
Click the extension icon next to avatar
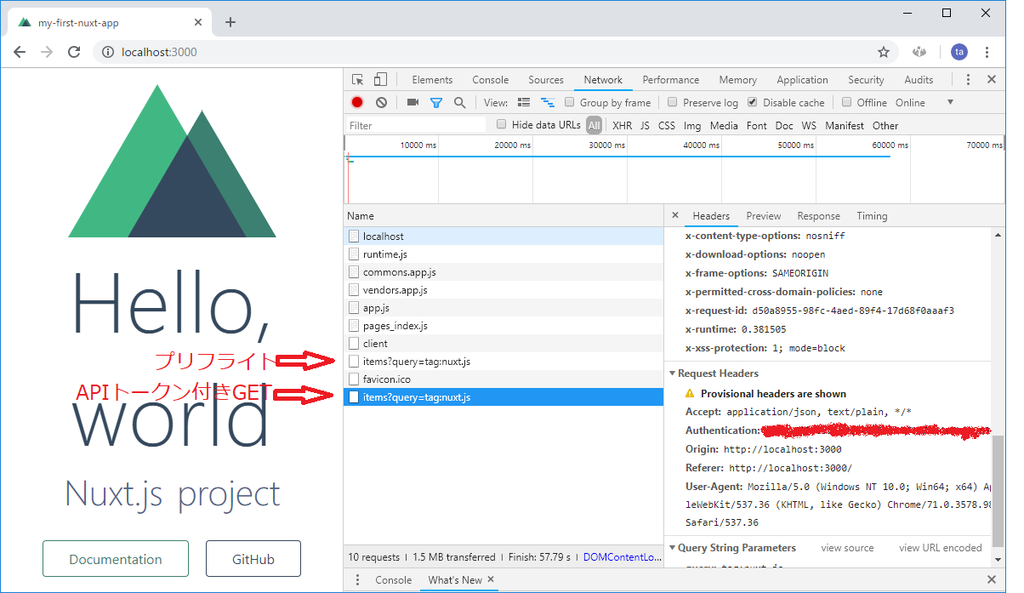[920, 52]
